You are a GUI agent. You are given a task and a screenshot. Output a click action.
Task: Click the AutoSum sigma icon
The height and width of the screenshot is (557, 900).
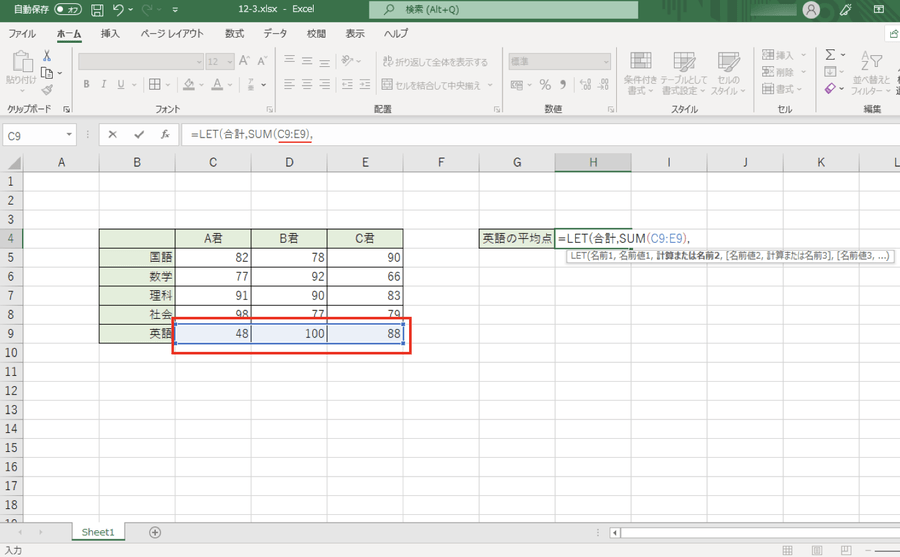[831, 56]
